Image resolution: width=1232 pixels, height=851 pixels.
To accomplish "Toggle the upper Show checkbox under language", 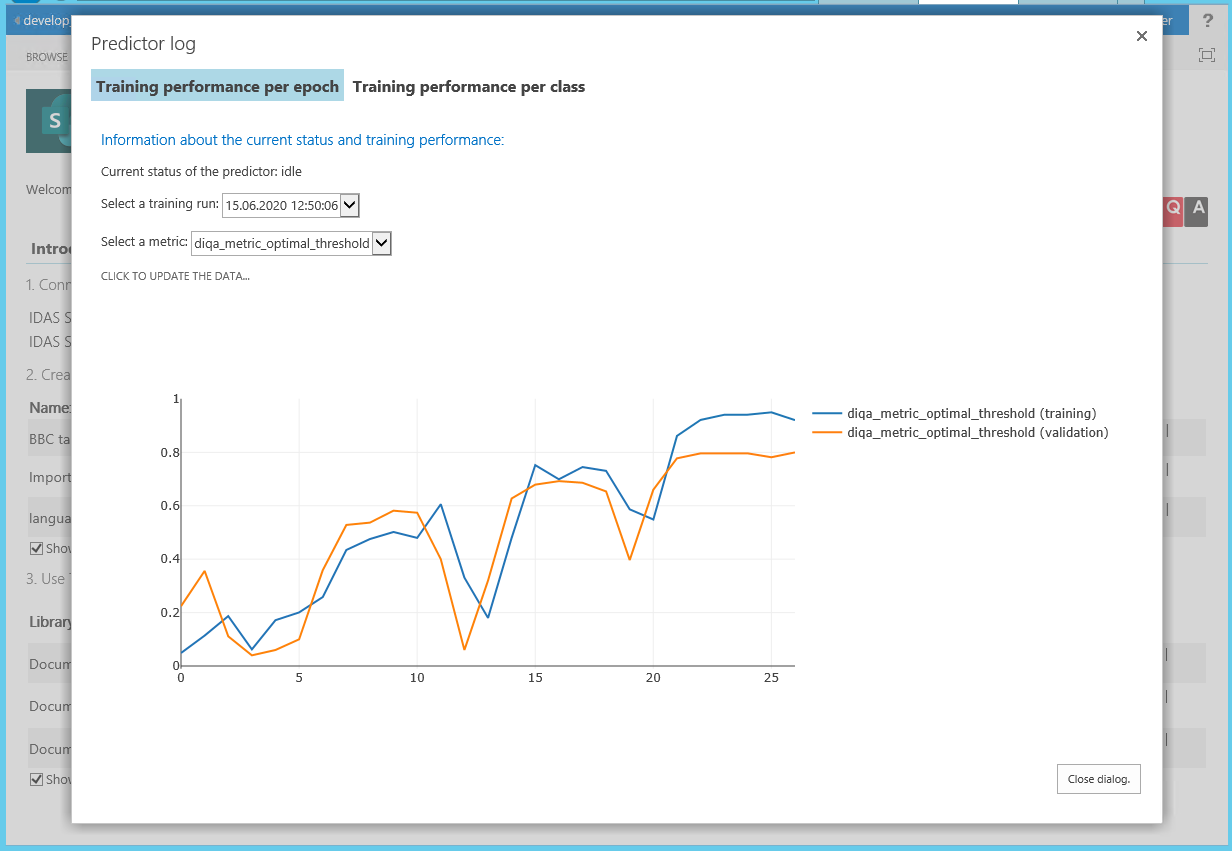I will 37,548.
